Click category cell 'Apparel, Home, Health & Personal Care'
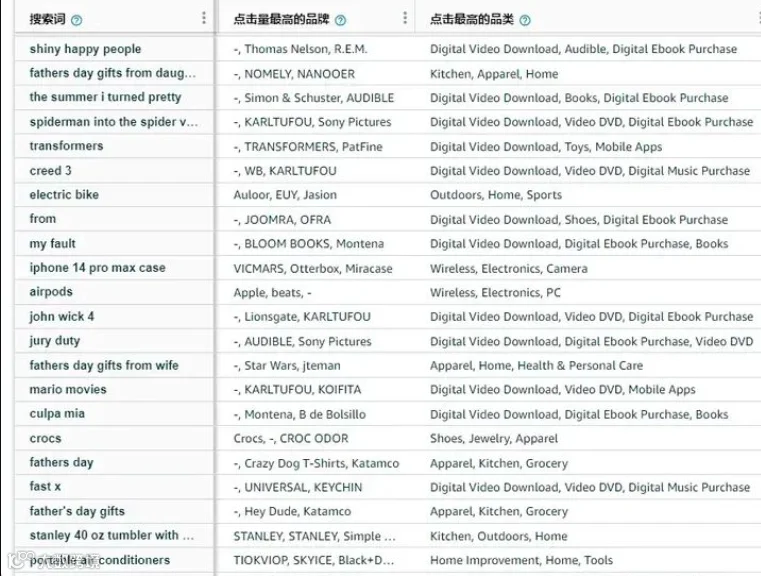This screenshot has height=576, width=761. tap(536, 366)
